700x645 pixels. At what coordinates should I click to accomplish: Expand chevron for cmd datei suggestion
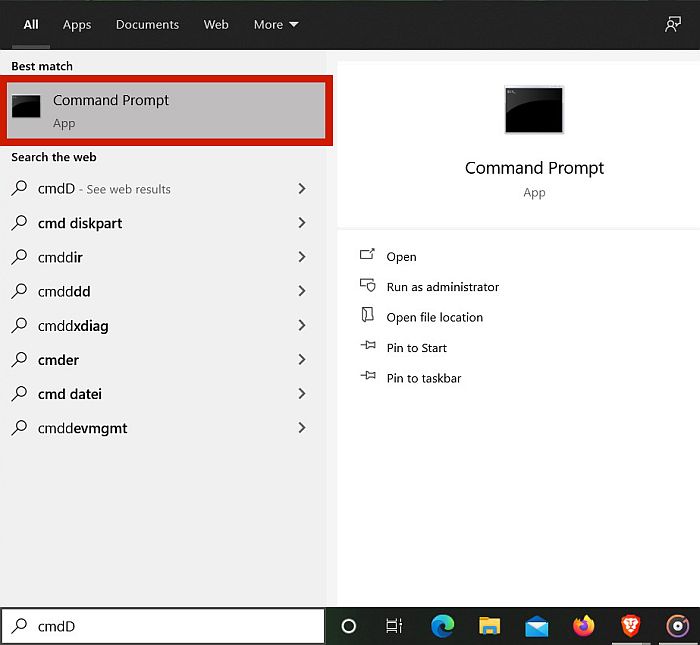click(302, 393)
